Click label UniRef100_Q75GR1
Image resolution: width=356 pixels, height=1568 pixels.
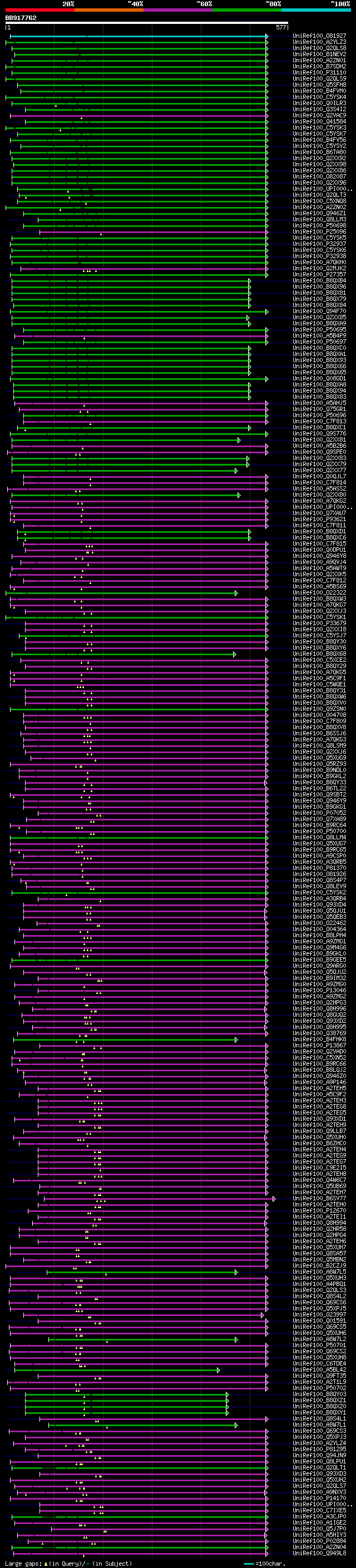(x=319, y=409)
